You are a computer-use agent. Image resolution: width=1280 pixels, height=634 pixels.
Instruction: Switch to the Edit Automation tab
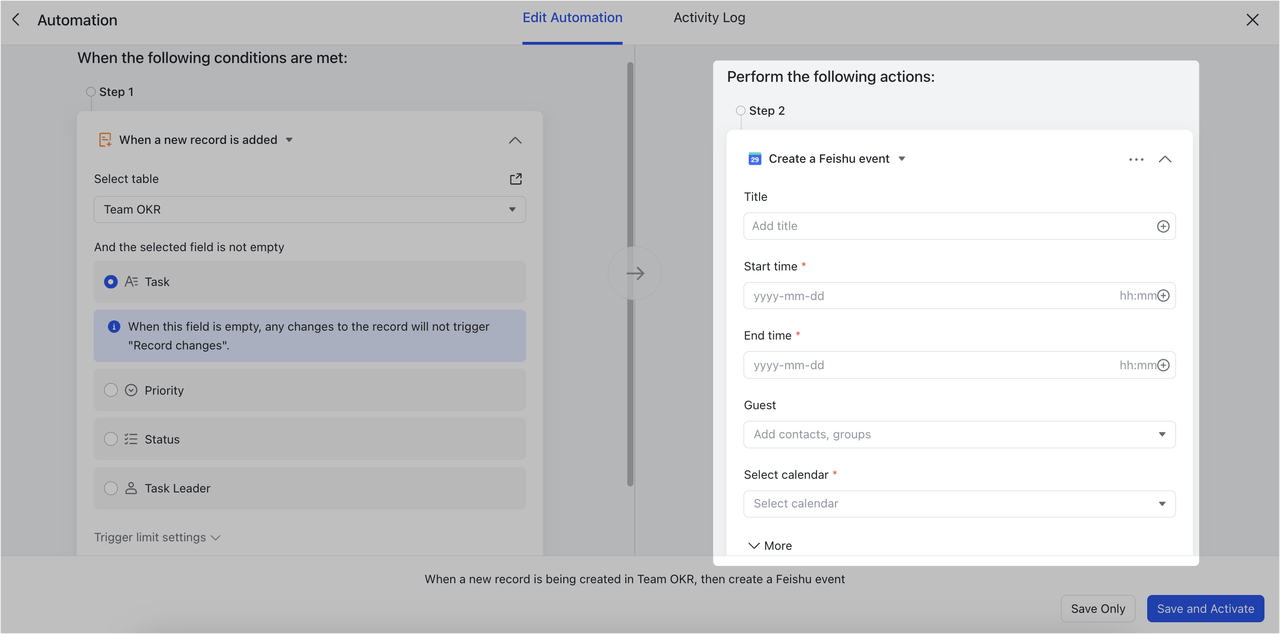tap(572, 18)
